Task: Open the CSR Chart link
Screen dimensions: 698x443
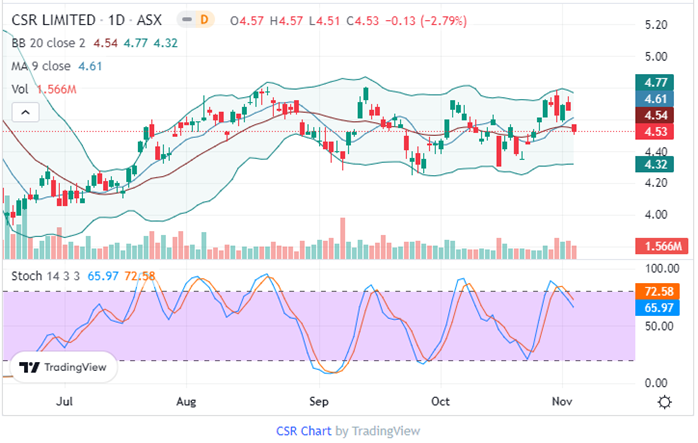Action: point(304,431)
